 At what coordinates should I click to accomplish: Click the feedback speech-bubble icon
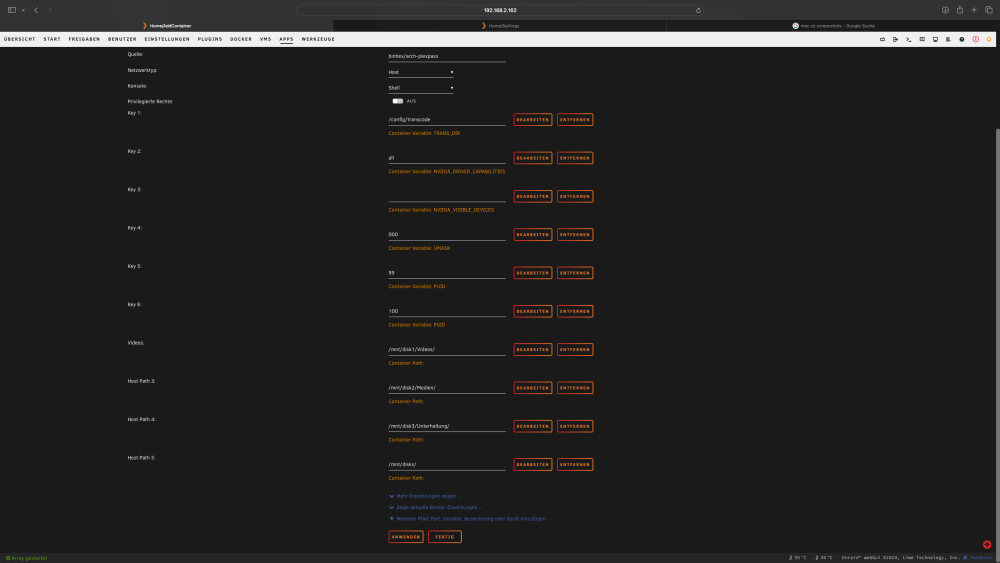922,40
